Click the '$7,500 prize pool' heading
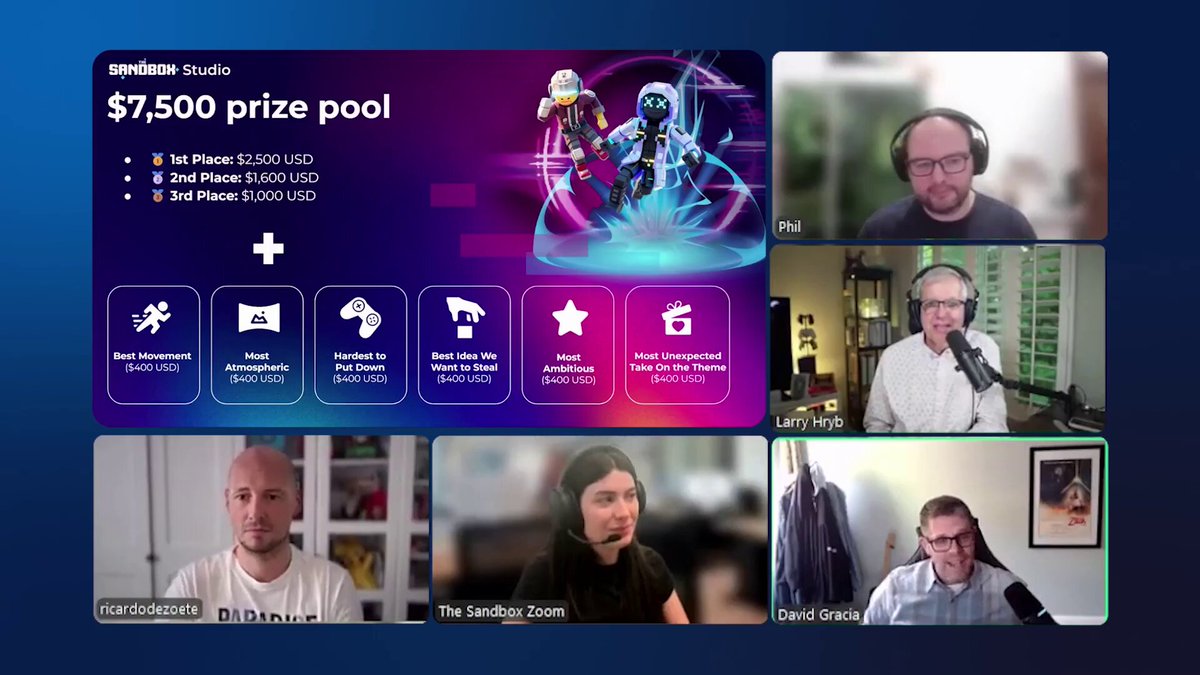This screenshot has height=675, width=1200. pos(249,108)
